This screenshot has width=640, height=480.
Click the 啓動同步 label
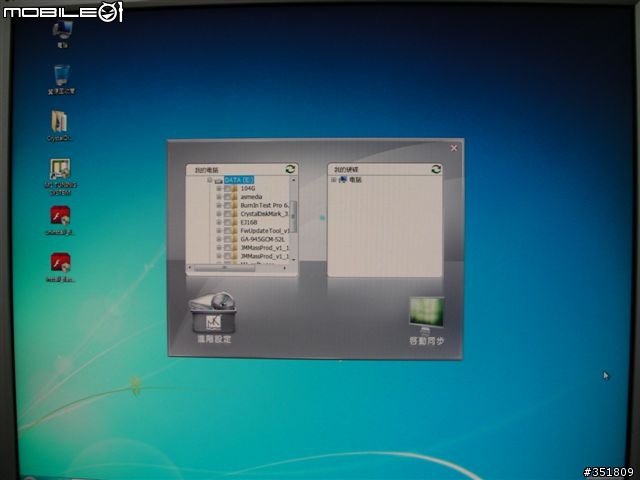click(x=427, y=341)
